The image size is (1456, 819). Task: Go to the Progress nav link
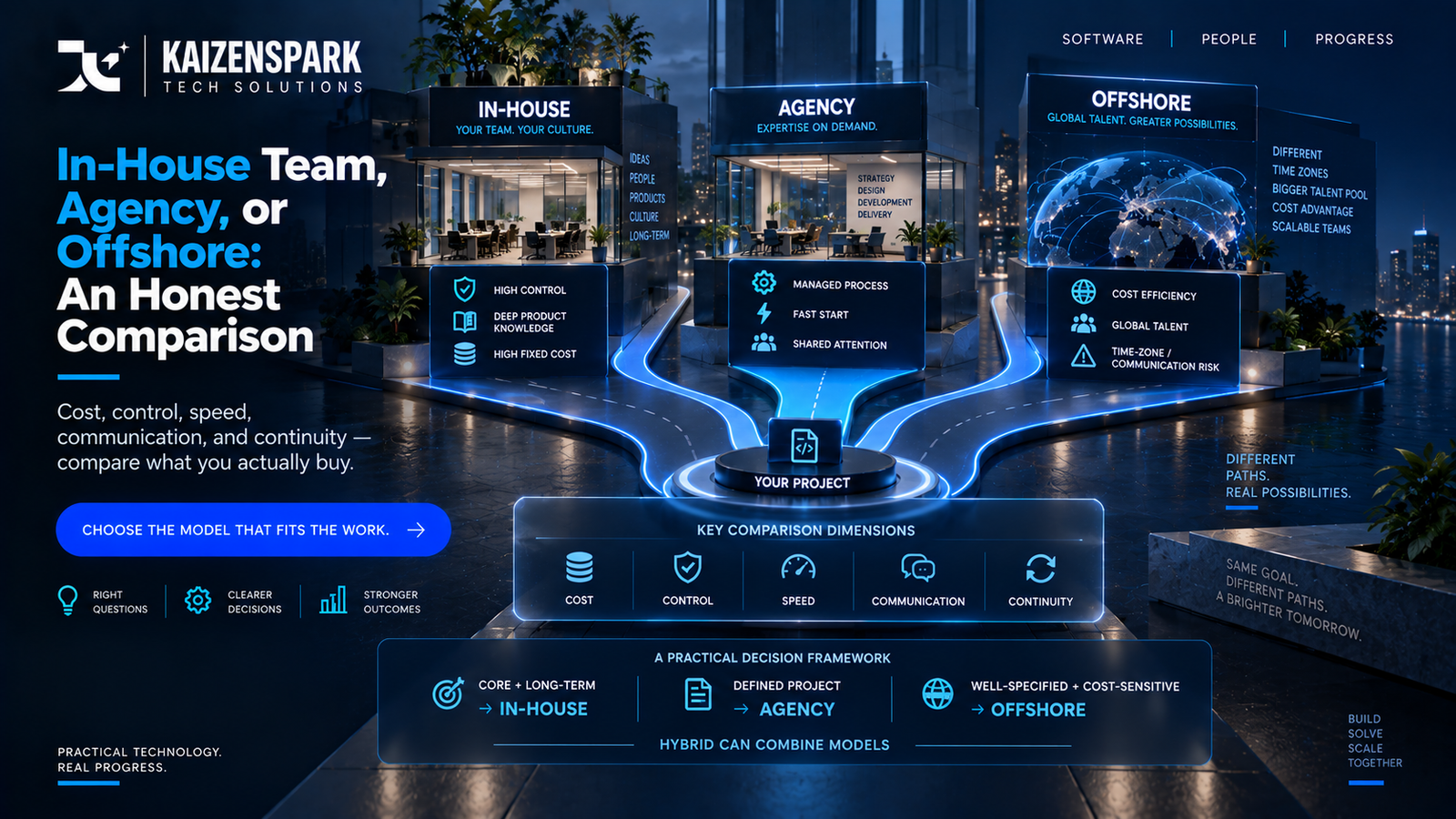(x=1354, y=39)
